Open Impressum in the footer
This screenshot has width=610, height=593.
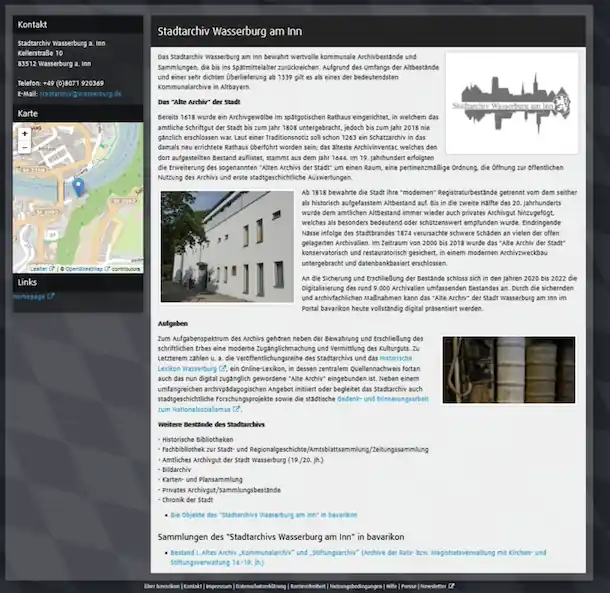[x=219, y=586]
